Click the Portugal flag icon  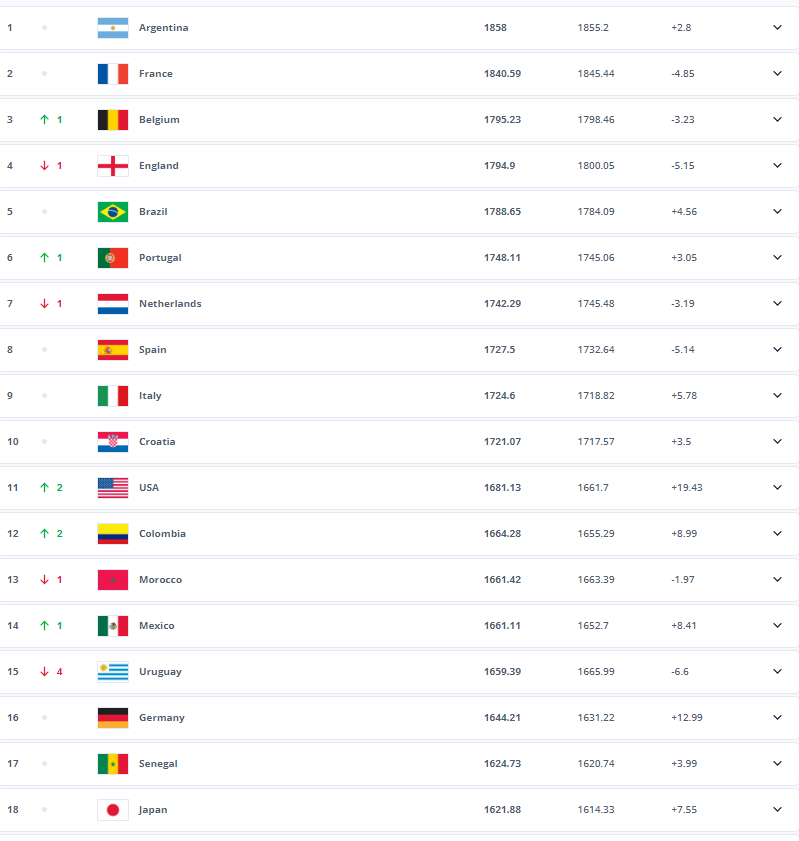(112, 258)
